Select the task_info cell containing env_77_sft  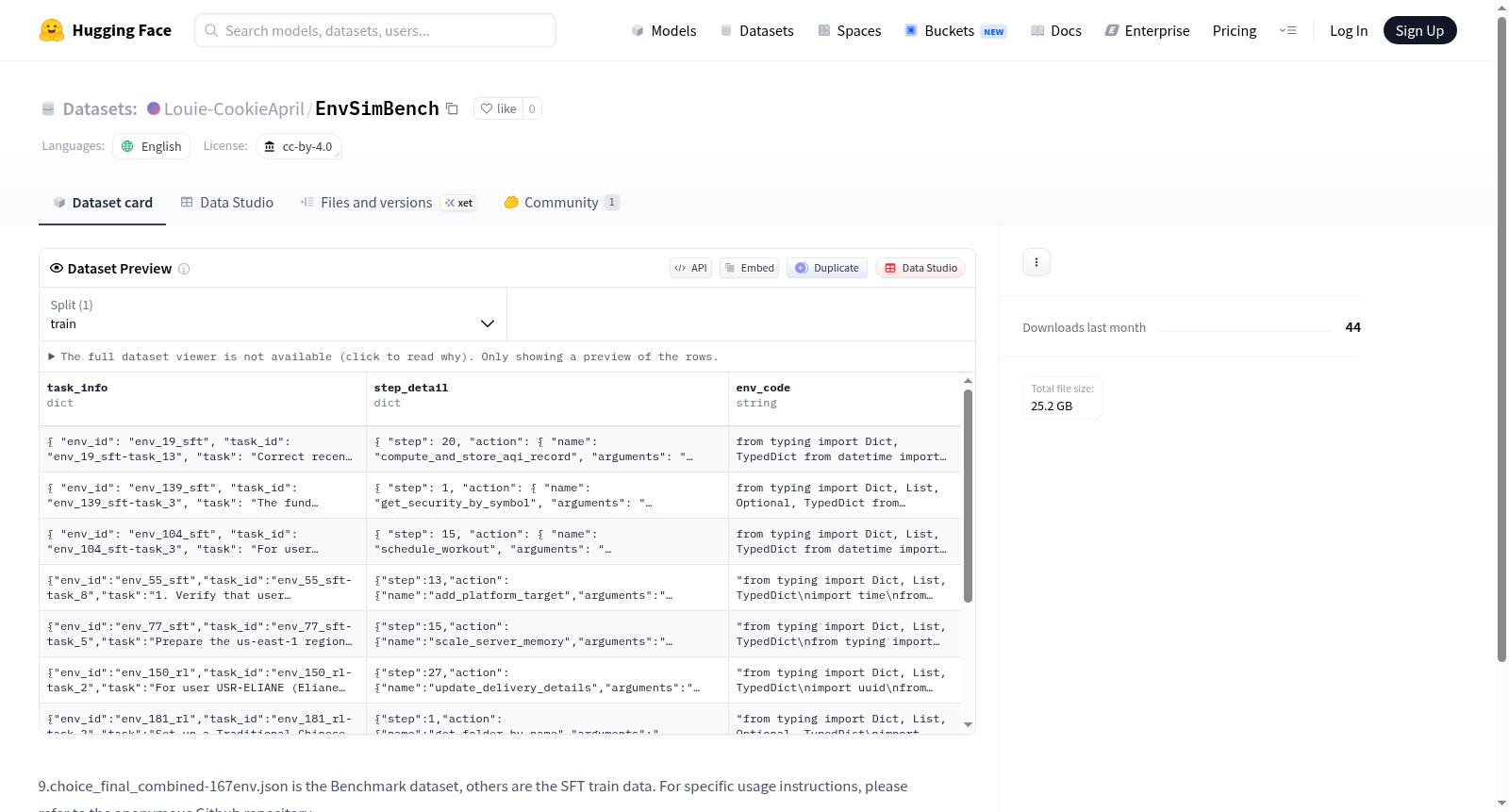click(203, 634)
